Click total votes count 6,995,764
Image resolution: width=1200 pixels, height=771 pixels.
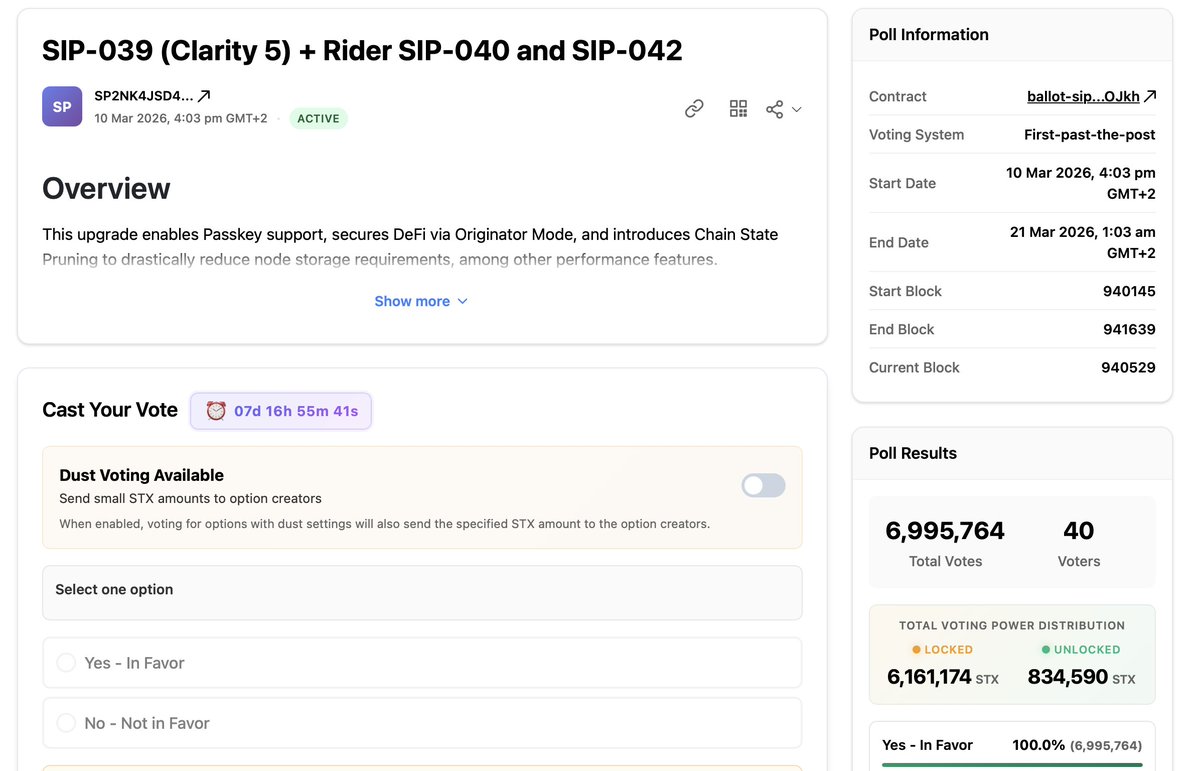tap(945, 531)
